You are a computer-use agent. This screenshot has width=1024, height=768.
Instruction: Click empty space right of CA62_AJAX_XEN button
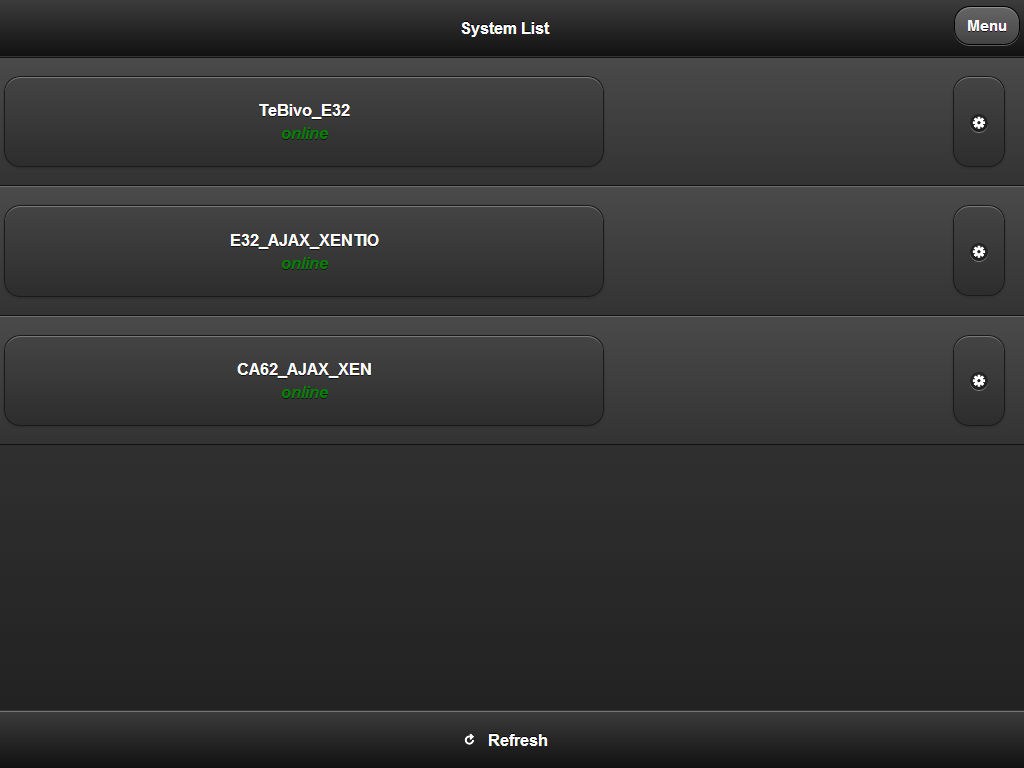point(778,381)
